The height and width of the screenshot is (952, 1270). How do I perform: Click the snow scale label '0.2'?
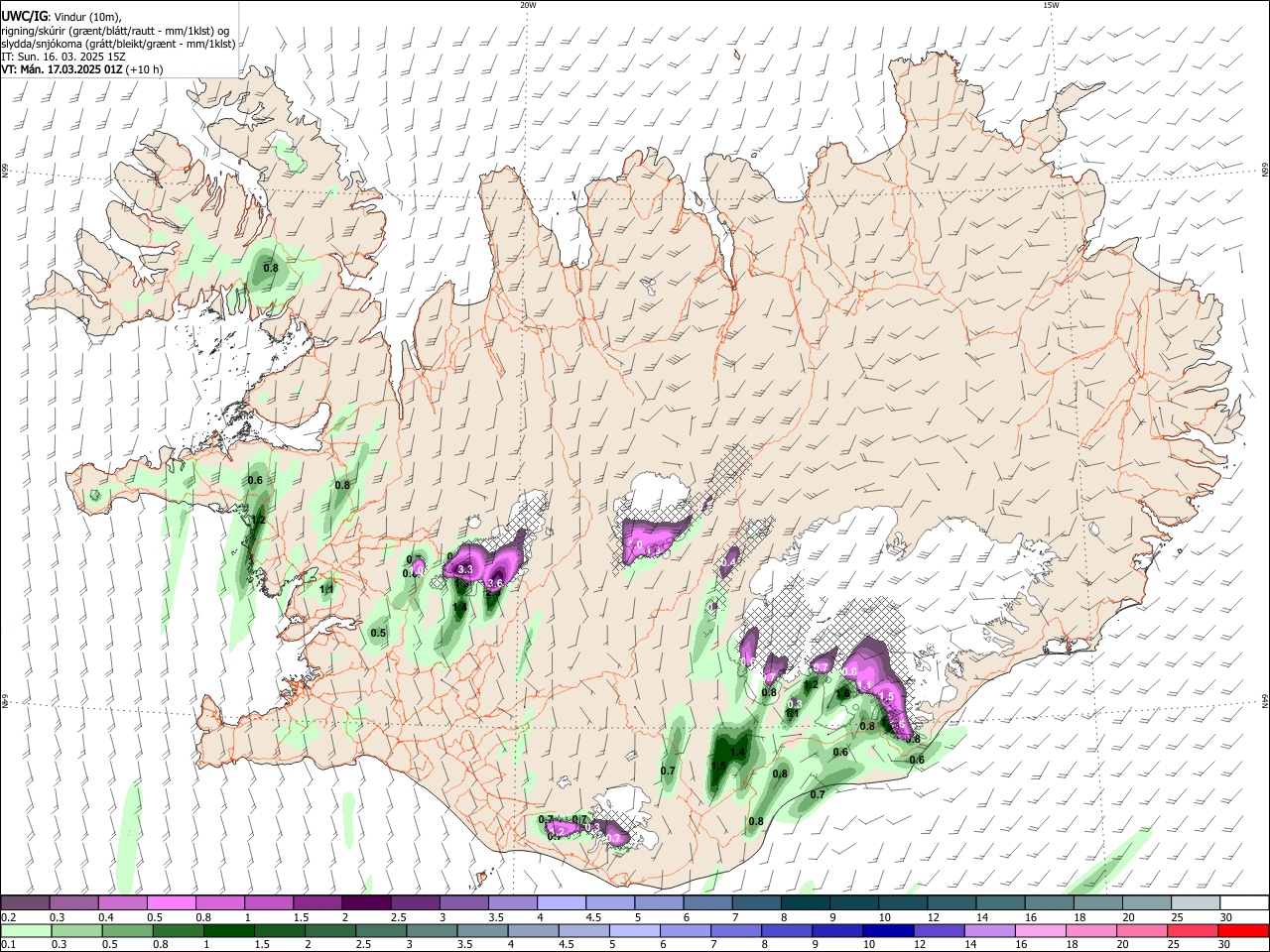pyautogui.click(x=8, y=917)
